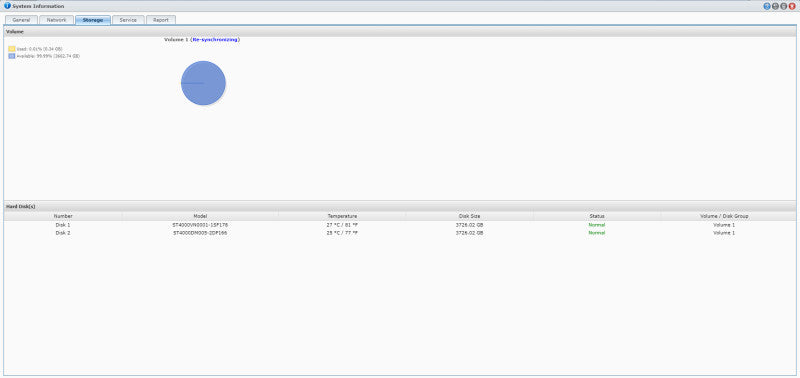
Task: Click the Used 0.01% legend text
Action: (x=39, y=49)
